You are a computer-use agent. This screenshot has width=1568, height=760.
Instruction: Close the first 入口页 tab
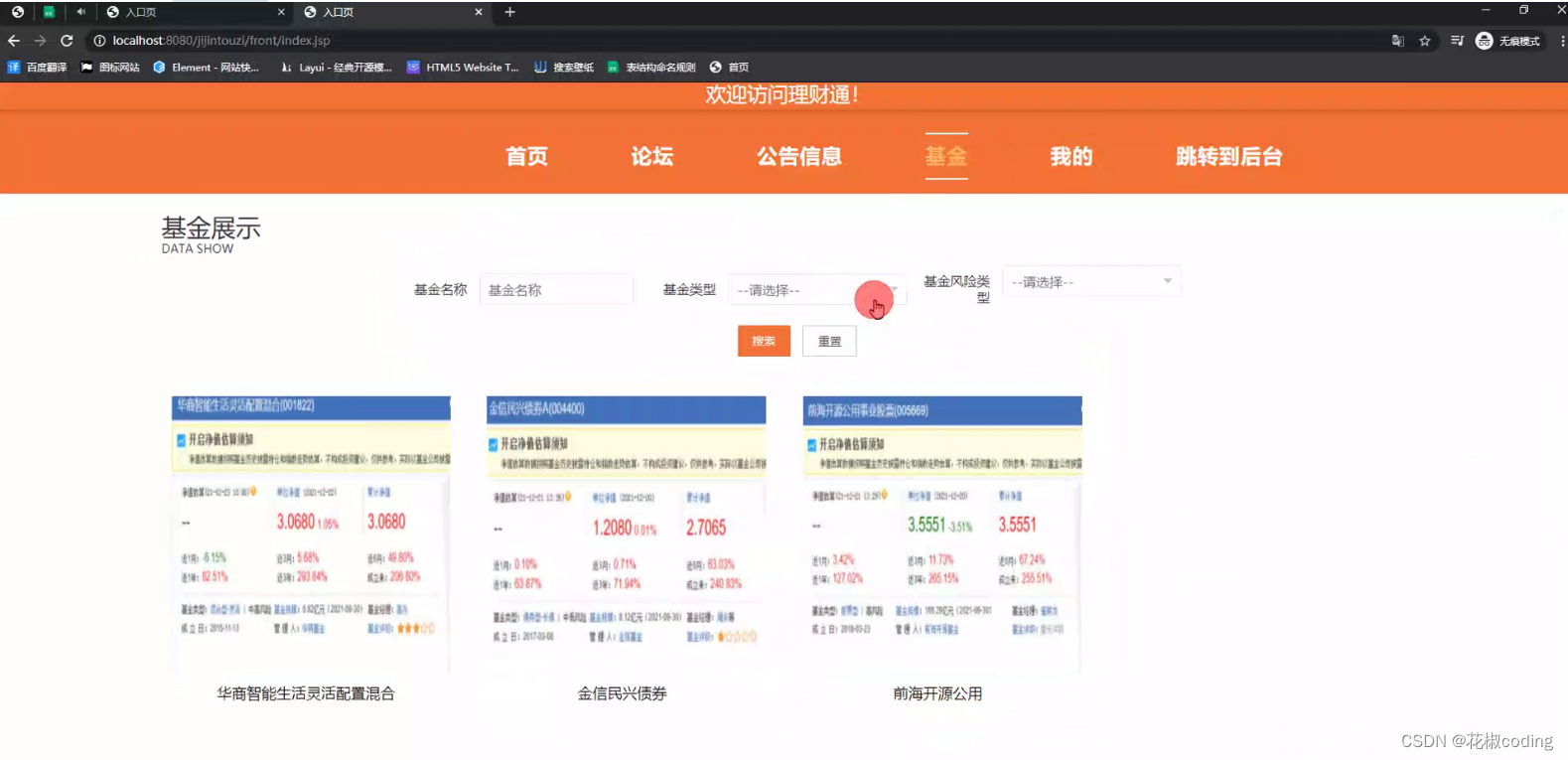point(281,12)
